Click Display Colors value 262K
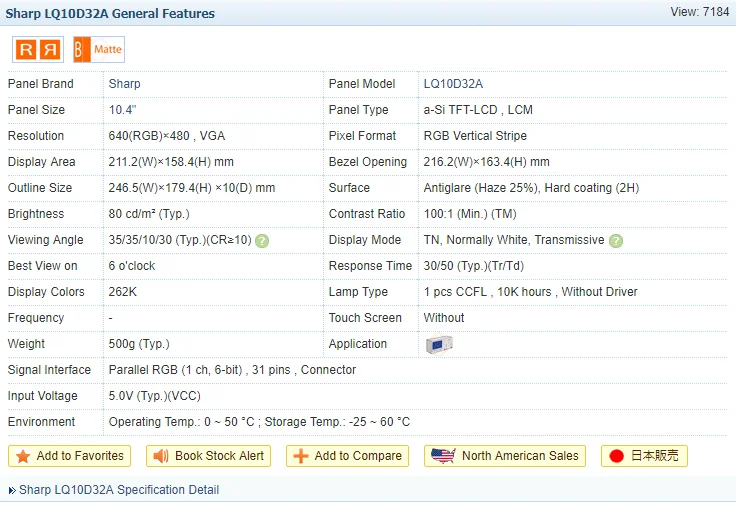The height and width of the screenshot is (505, 736). click(123, 292)
